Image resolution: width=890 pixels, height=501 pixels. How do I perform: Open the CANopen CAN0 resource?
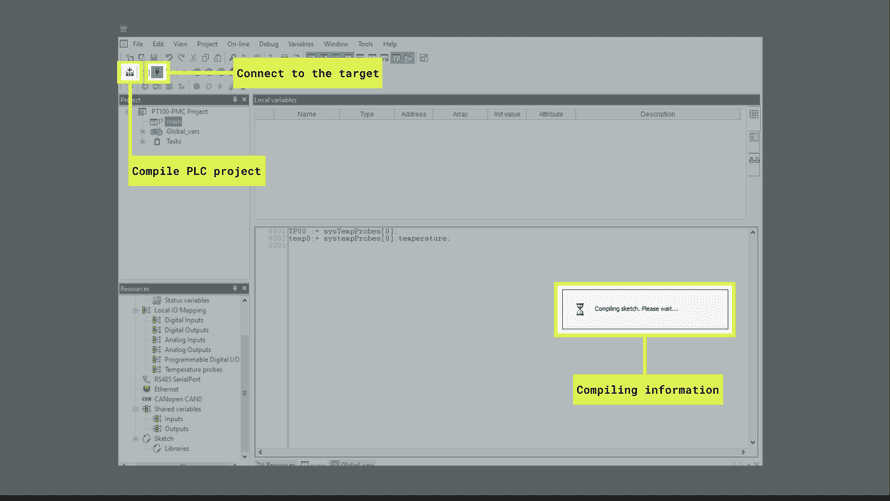pyautogui.click(x=177, y=399)
